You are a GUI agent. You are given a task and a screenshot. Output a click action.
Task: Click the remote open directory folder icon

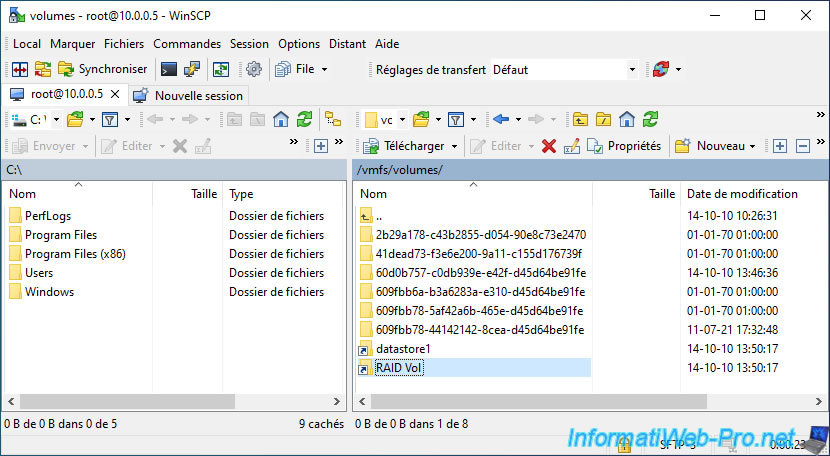point(421,120)
